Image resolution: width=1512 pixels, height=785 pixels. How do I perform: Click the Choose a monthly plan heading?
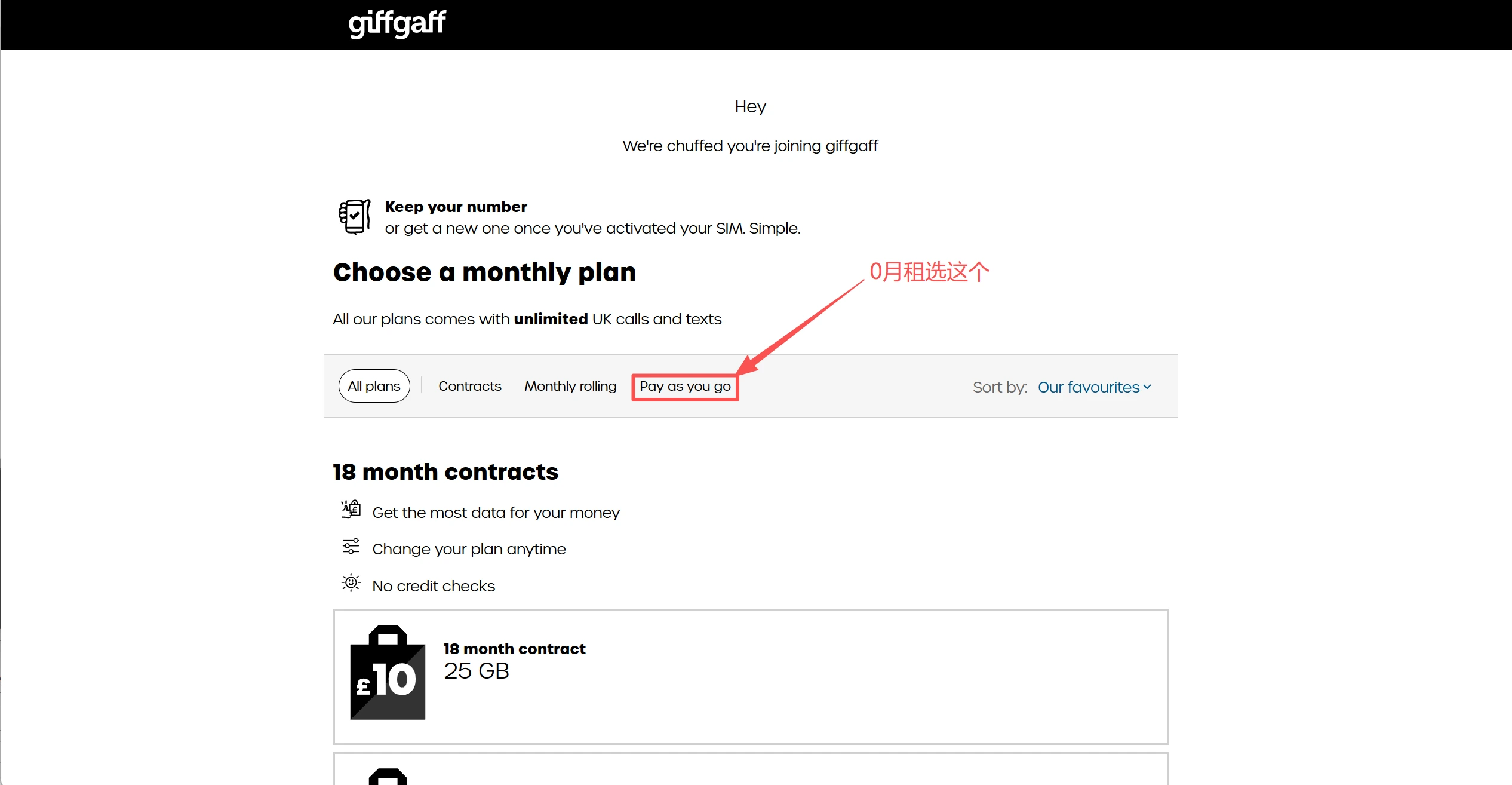(484, 272)
